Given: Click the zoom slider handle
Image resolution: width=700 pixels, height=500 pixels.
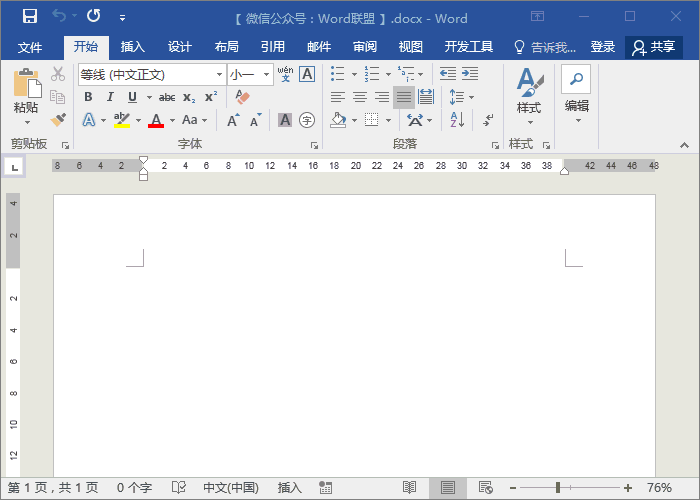Looking at the screenshot, I should coord(558,488).
